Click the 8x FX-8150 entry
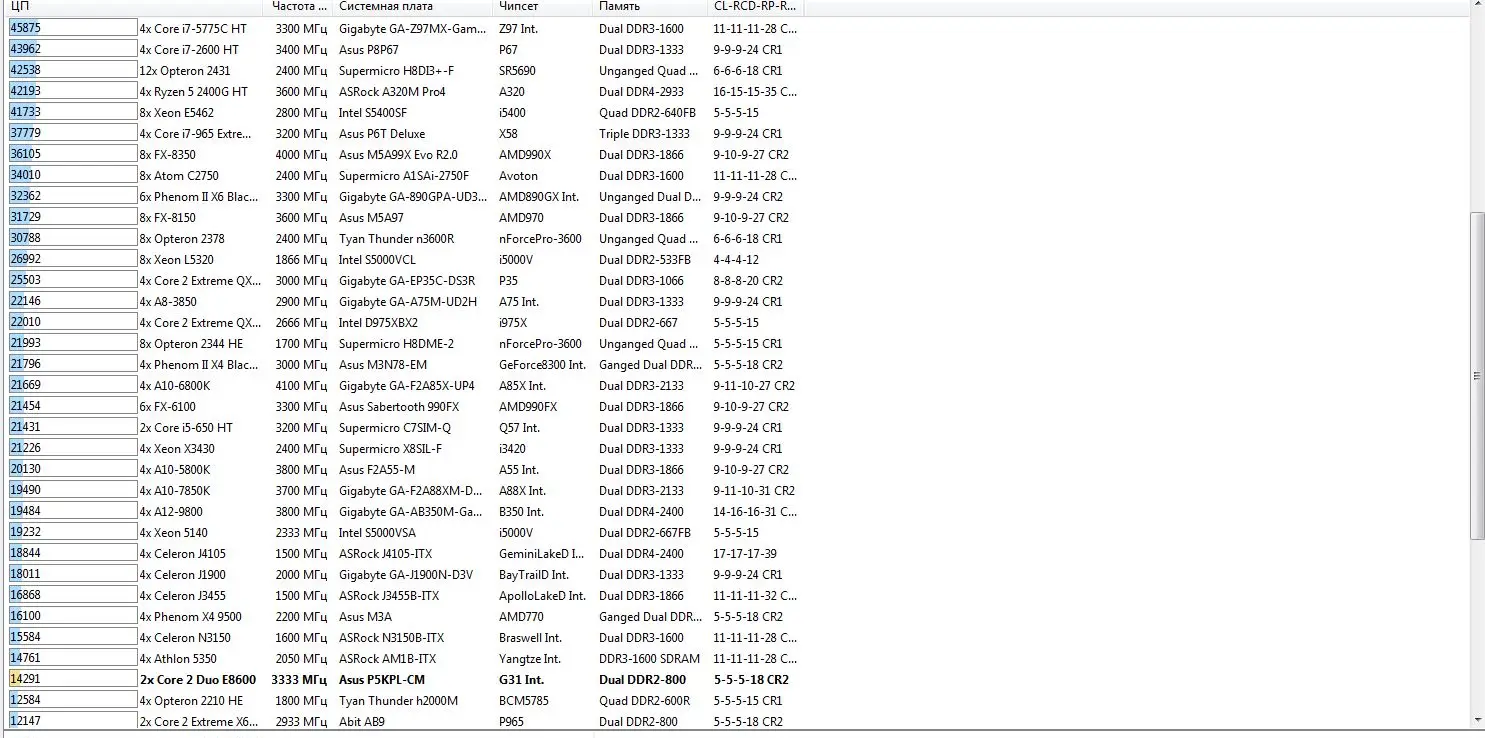The width and height of the screenshot is (1485, 738). pyautogui.click(x=403, y=218)
